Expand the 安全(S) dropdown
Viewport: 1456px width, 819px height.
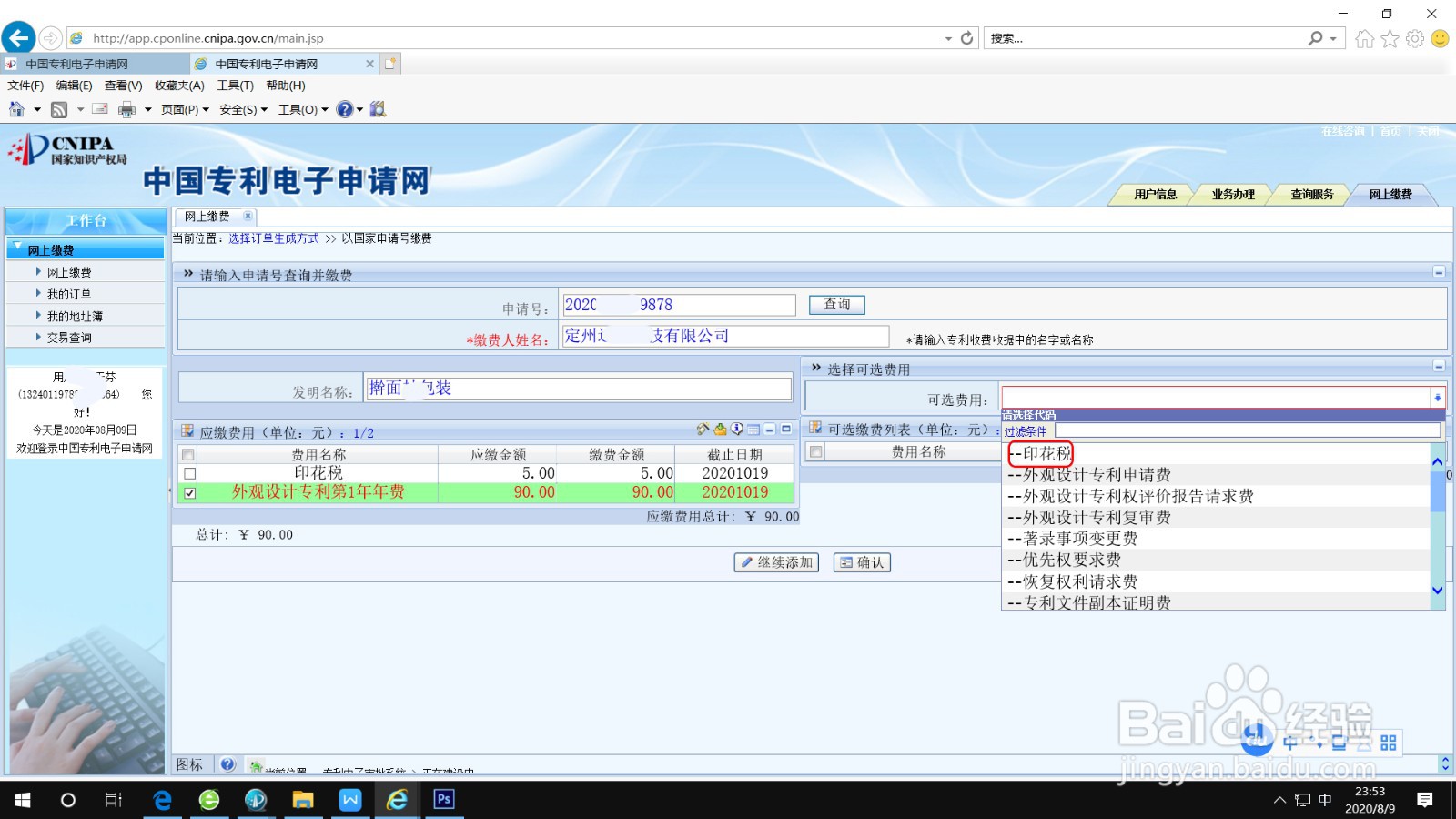(244, 109)
